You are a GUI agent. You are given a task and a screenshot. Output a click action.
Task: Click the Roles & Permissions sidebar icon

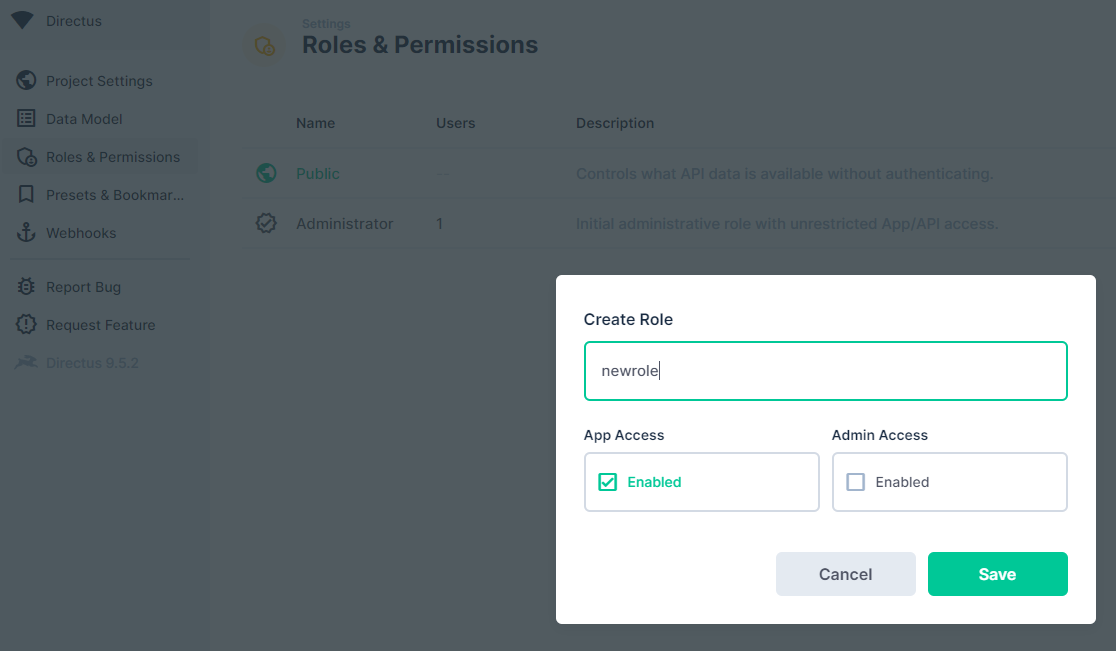[25, 156]
